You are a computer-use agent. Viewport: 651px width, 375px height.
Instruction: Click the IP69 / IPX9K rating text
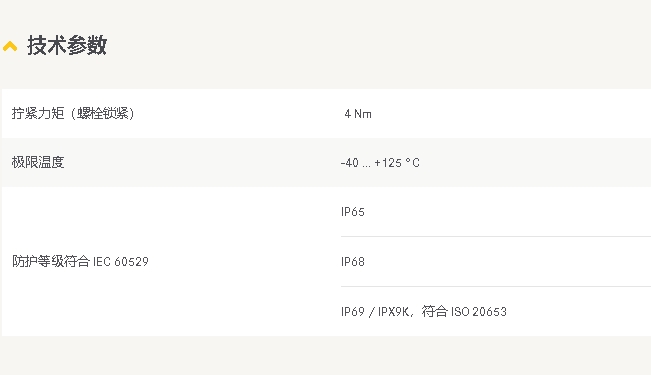coord(375,311)
